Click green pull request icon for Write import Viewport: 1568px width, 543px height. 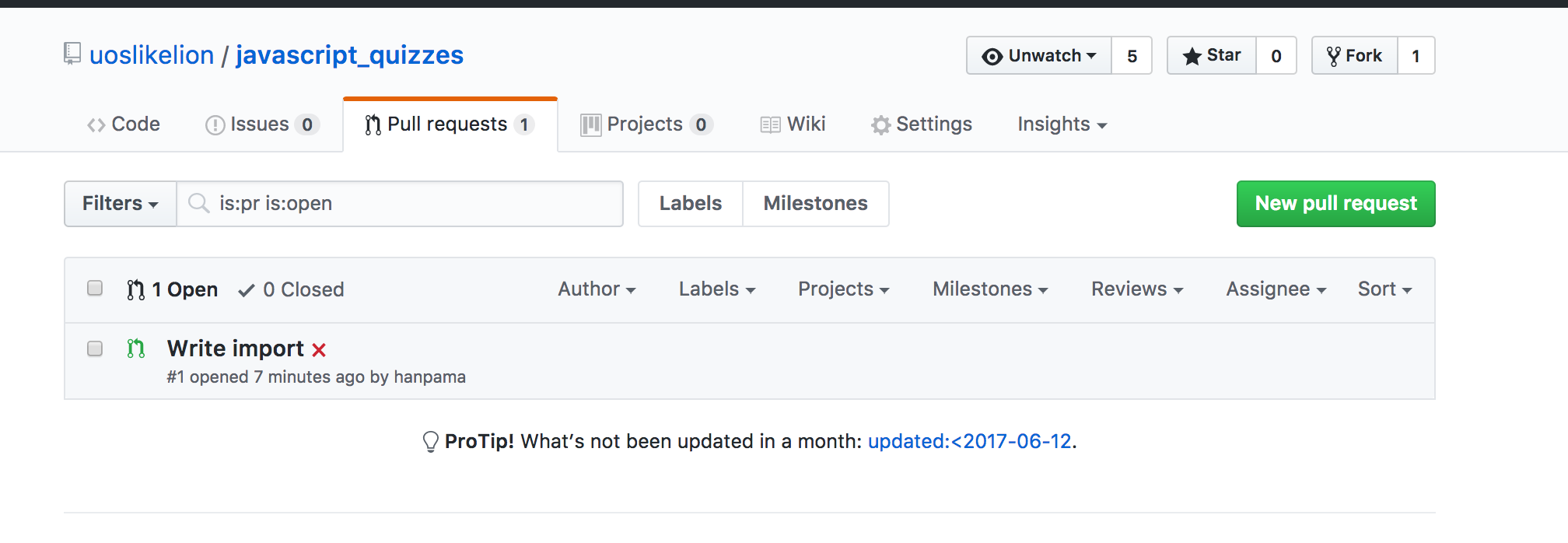point(136,349)
